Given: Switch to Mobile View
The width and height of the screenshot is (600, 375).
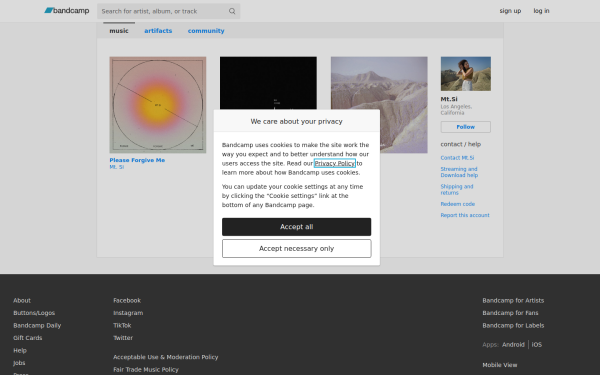Looking at the screenshot, I should (x=500, y=365).
